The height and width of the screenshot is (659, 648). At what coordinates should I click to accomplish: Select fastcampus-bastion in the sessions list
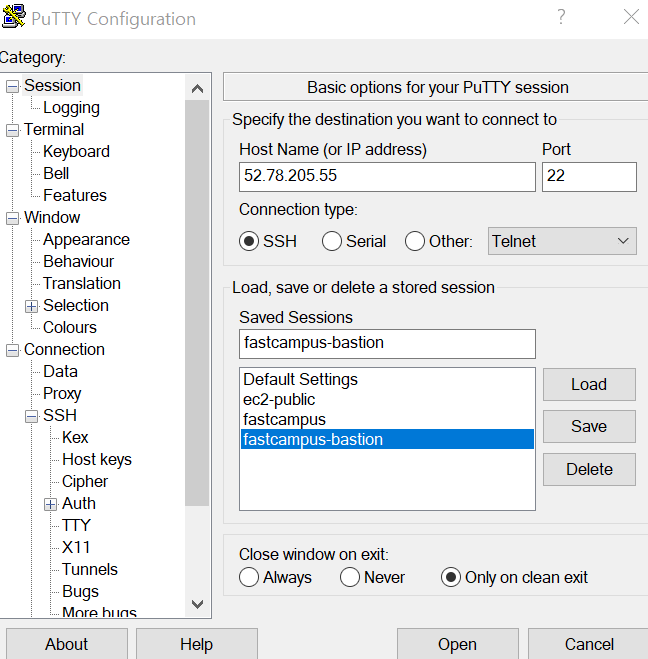[387, 439]
